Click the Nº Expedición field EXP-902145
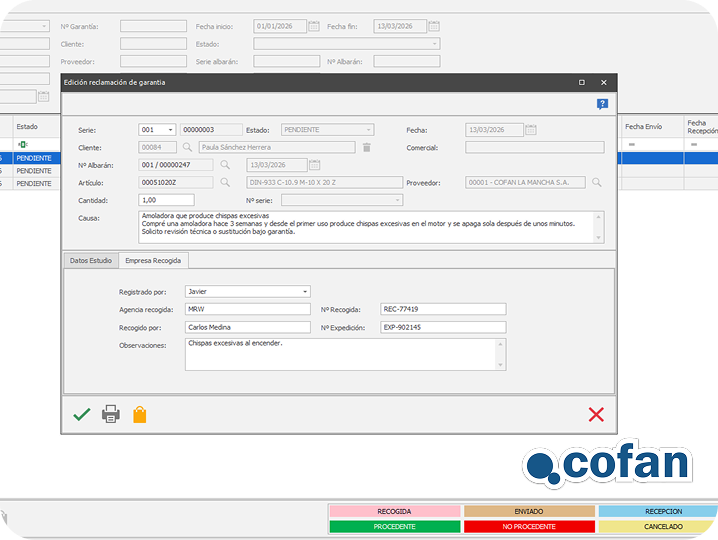Image resolution: width=718 pixels, height=540 pixels. pos(443,327)
